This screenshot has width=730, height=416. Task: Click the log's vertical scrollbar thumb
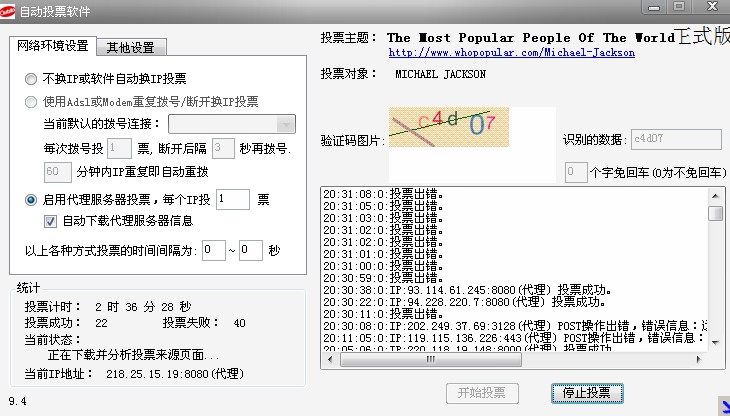pyautogui.click(x=716, y=214)
